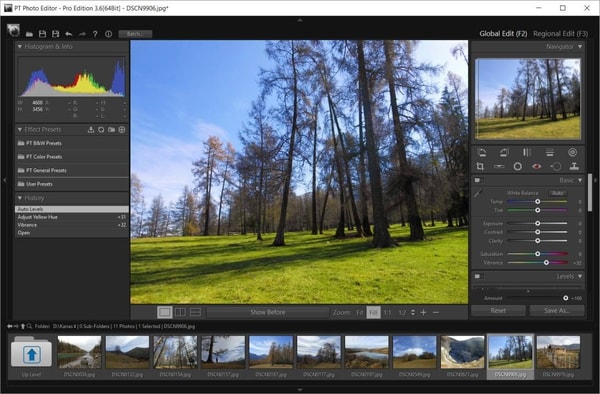Click the first Save disk icon

pos(42,34)
